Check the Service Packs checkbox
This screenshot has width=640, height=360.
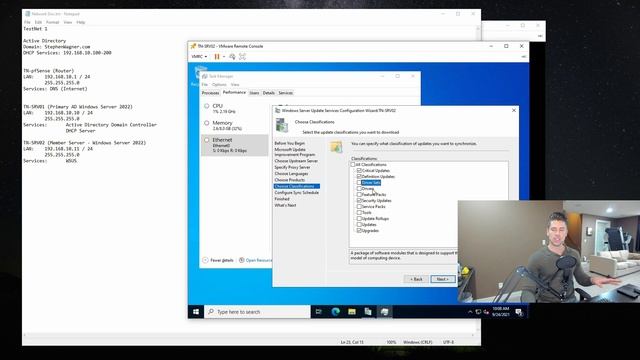pos(359,207)
